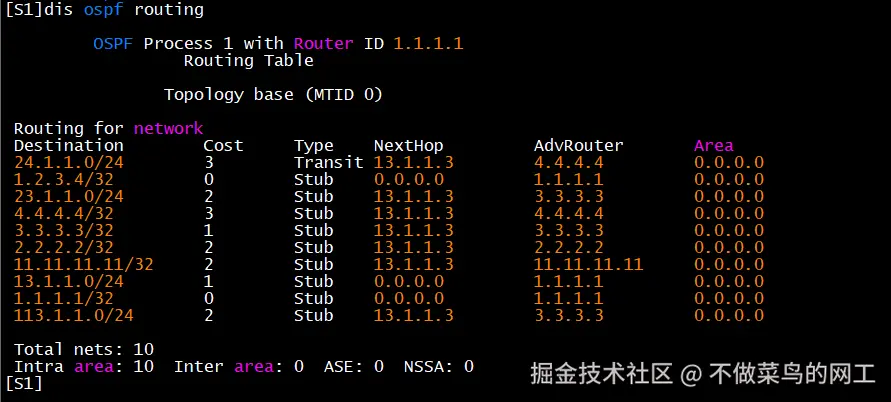Click the NextHop column header
This screenshot has height=402, width=891.
tap(408, 145)
